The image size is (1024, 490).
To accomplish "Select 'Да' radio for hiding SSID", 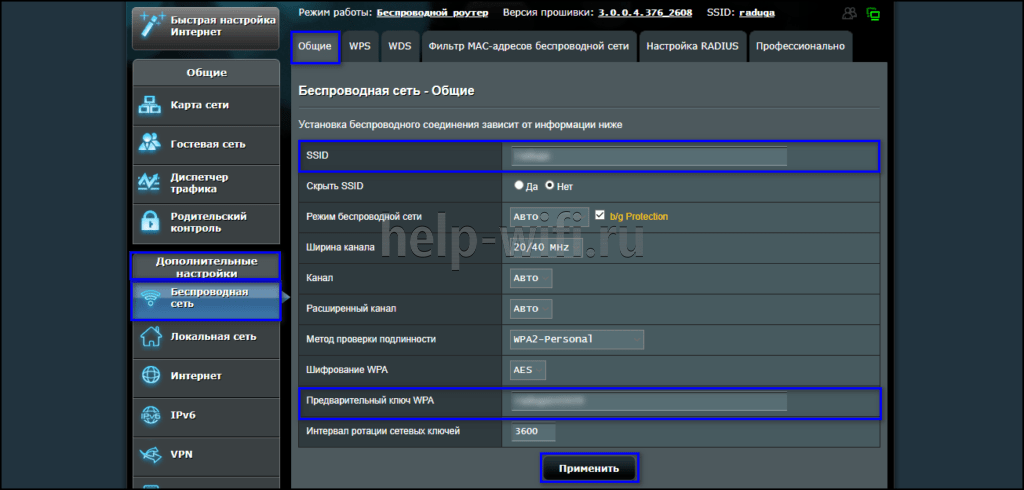I will tap(518, 186).
